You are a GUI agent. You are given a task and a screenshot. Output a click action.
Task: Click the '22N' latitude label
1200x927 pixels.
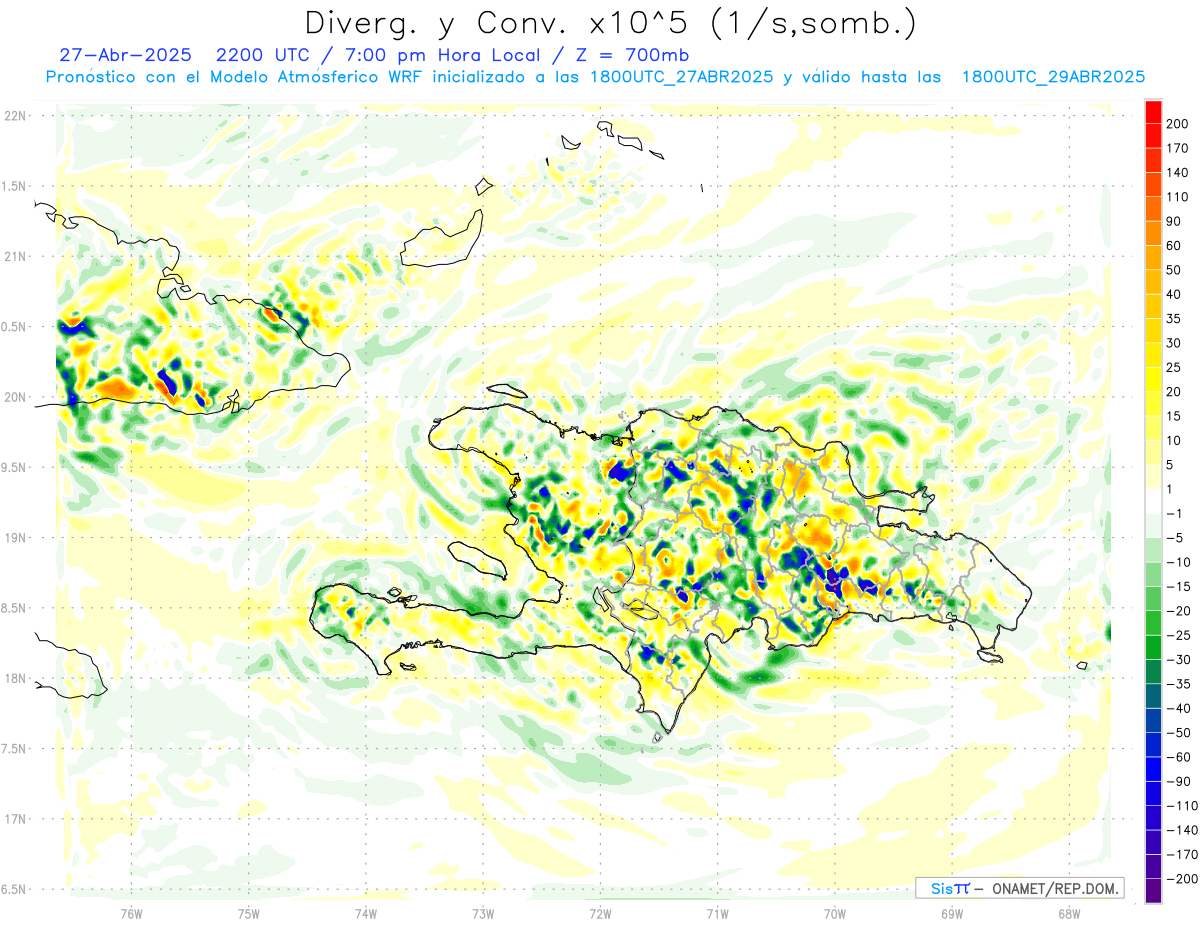(x=14, y=115)
